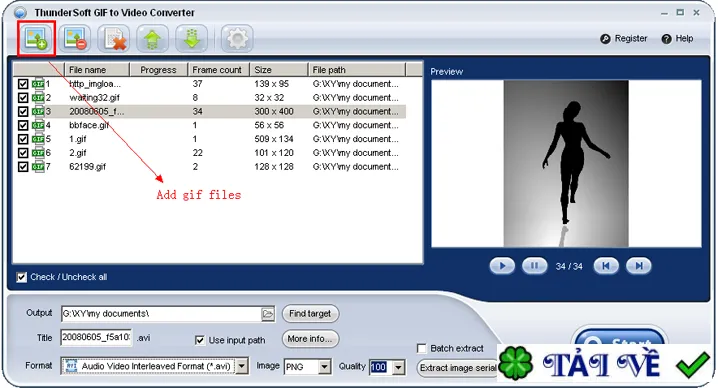The image size is (718, 388).
Task: Click the File path column header
Action: [357, 70]
